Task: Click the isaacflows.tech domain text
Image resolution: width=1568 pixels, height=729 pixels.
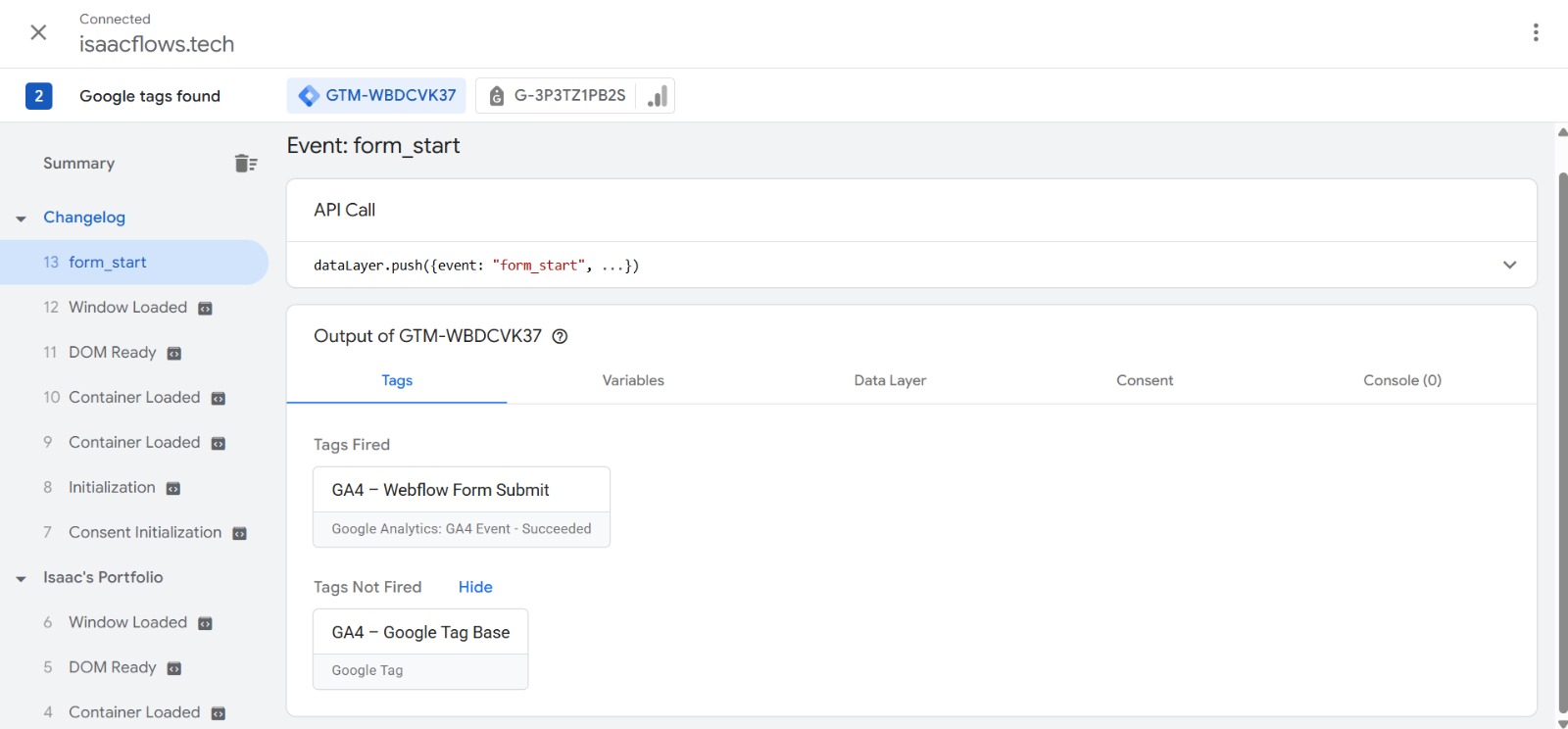Action: click(x=157, y=44)
